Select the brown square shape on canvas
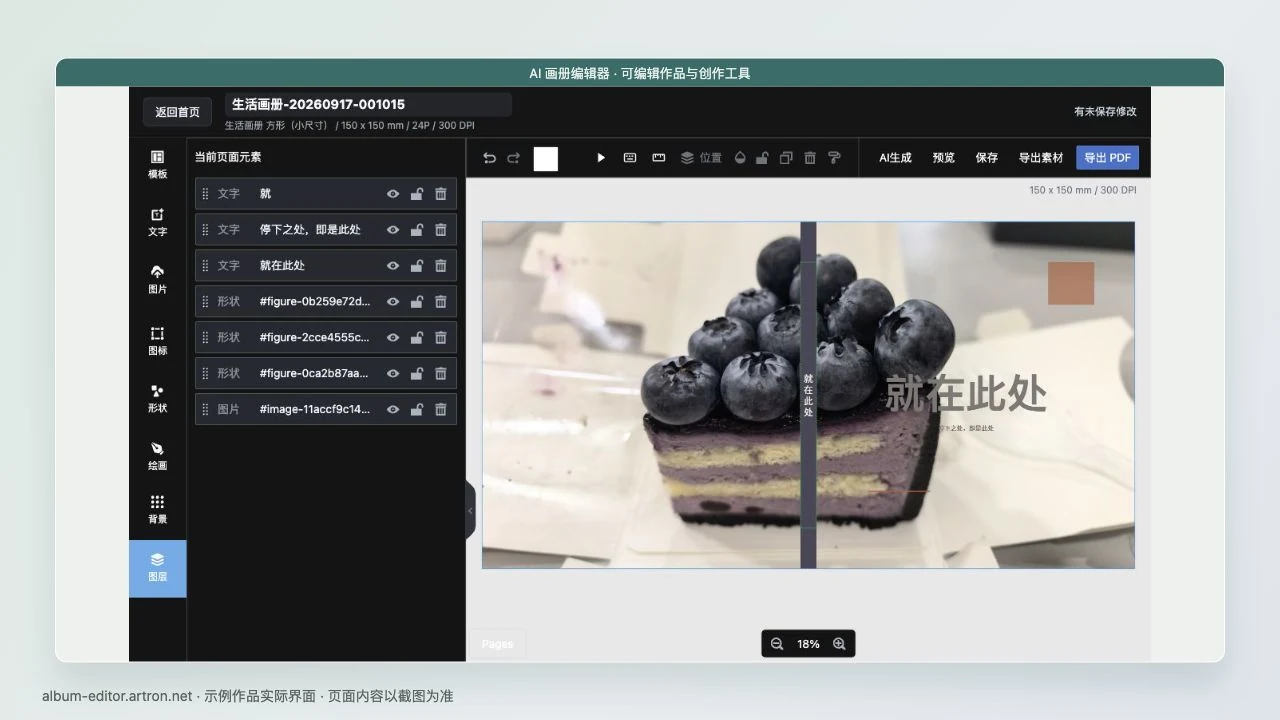Viewport: 1280px width, 720px height. point(1071,283)
